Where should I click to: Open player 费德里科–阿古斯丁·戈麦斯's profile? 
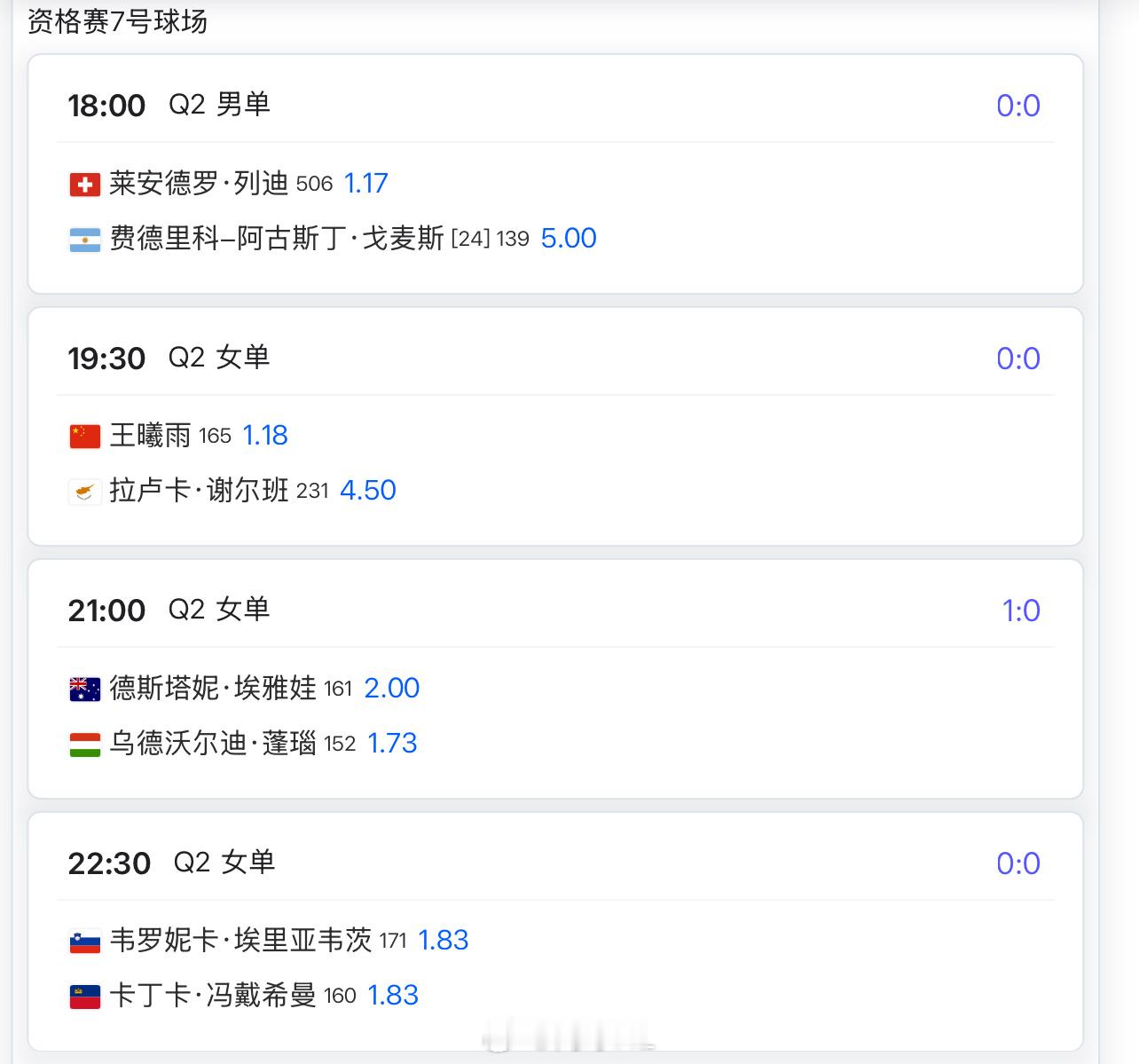coord(276,239)
